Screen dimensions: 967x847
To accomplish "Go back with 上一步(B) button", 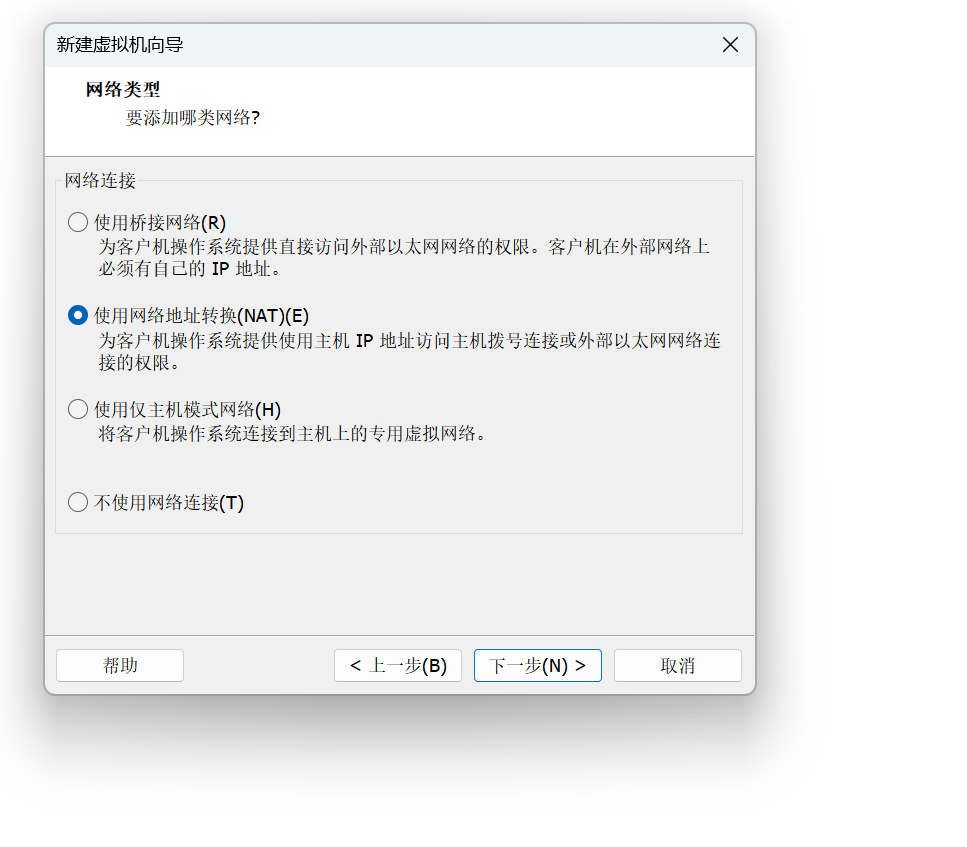I will pyautogui.click(x=398, y=665).
